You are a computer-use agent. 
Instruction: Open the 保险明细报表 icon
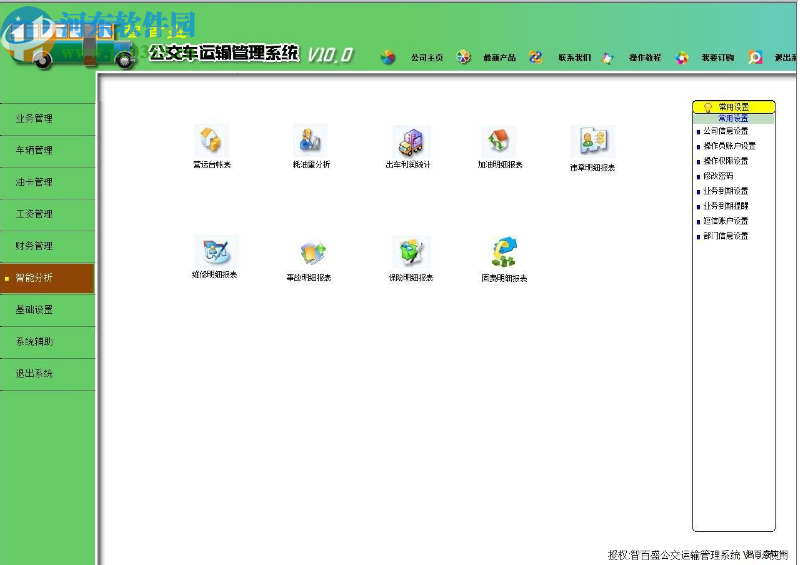411,252
